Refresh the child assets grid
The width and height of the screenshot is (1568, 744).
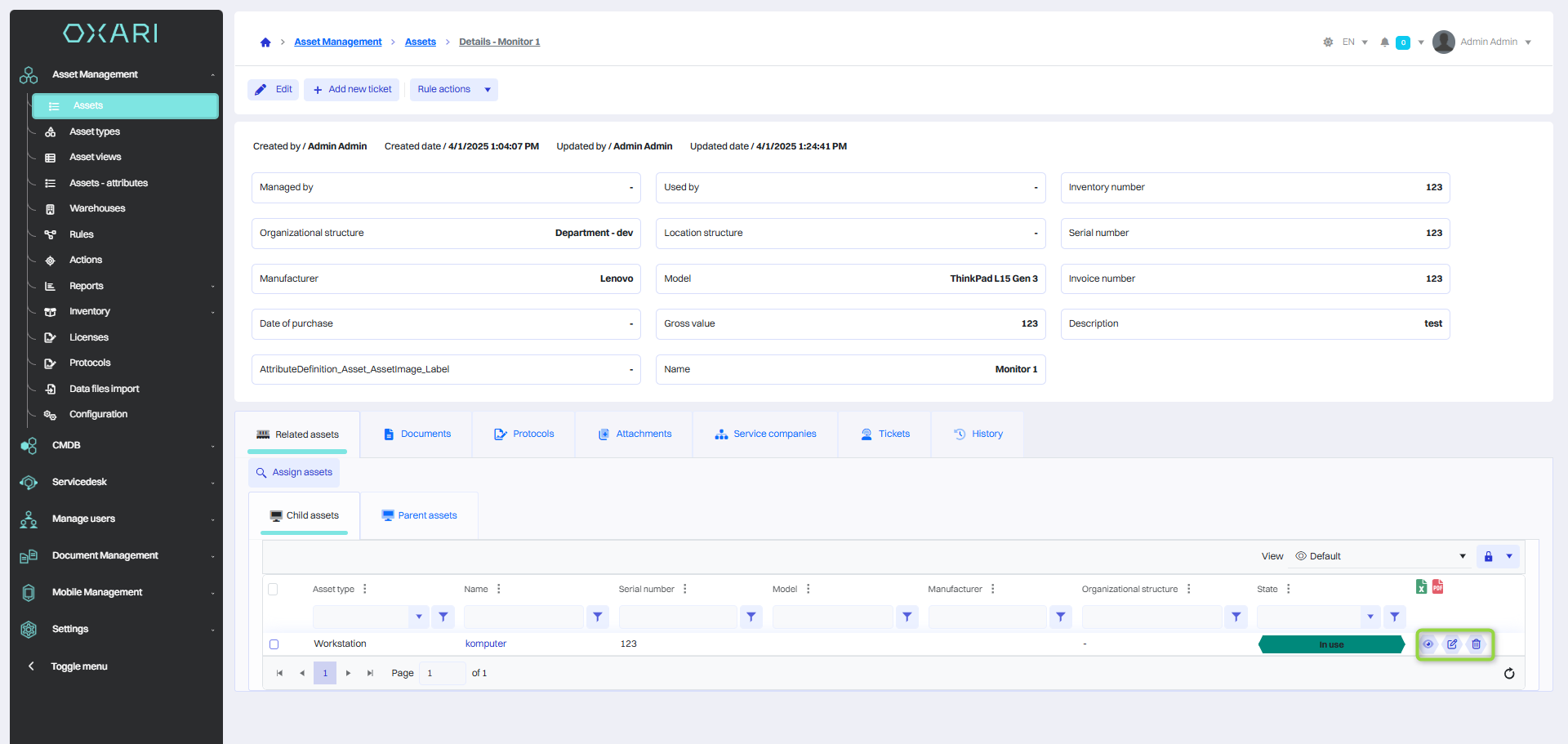(1509, 674)
